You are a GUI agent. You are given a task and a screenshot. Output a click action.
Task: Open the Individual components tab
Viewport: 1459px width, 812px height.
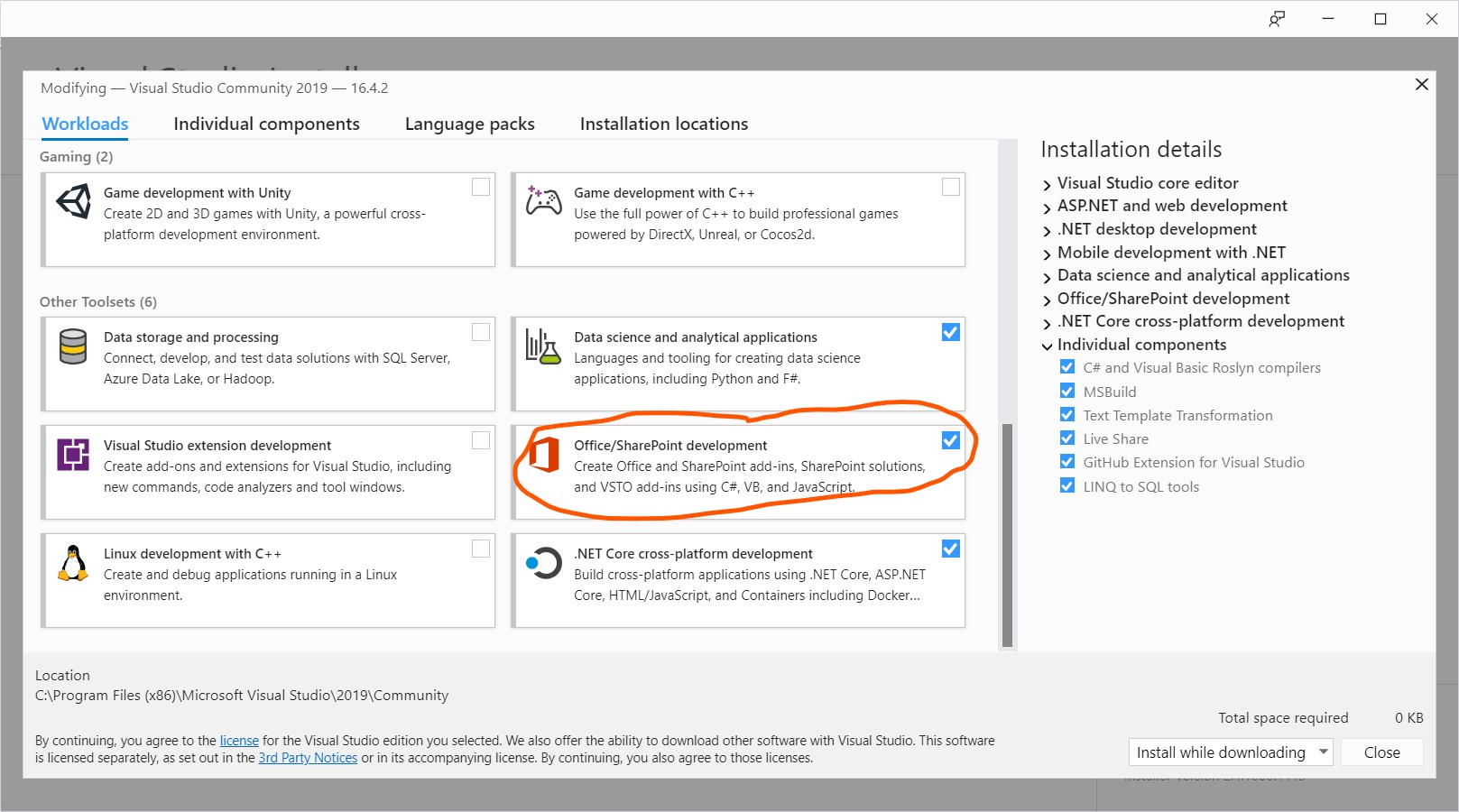(266, 124)
